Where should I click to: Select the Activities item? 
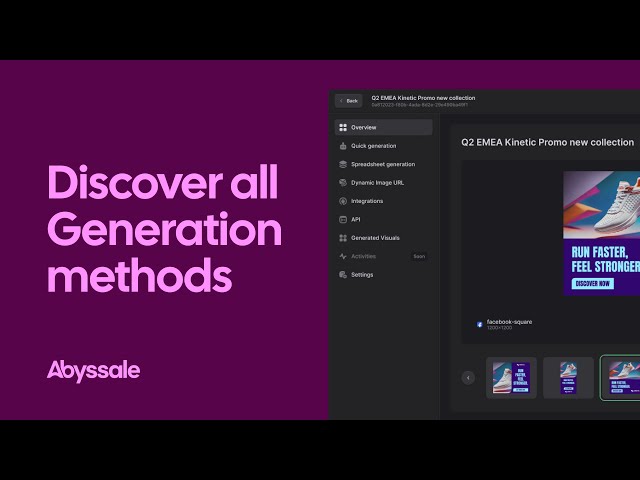[x=383, y=256]
